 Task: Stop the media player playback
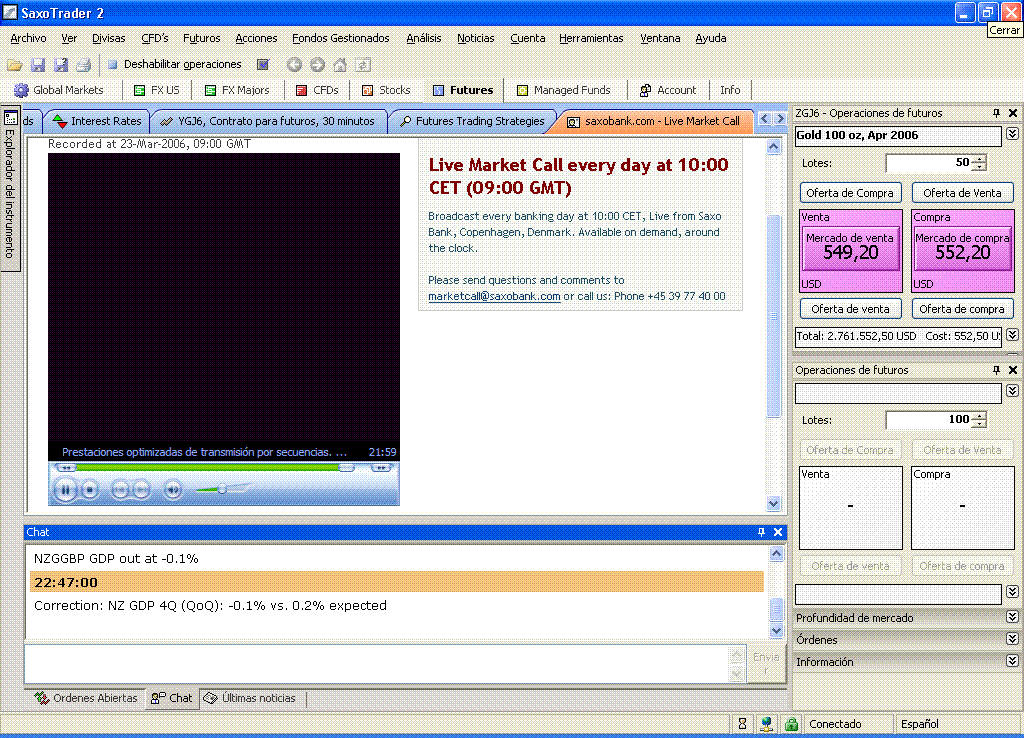pyautogui.click(x=90, y=489)
